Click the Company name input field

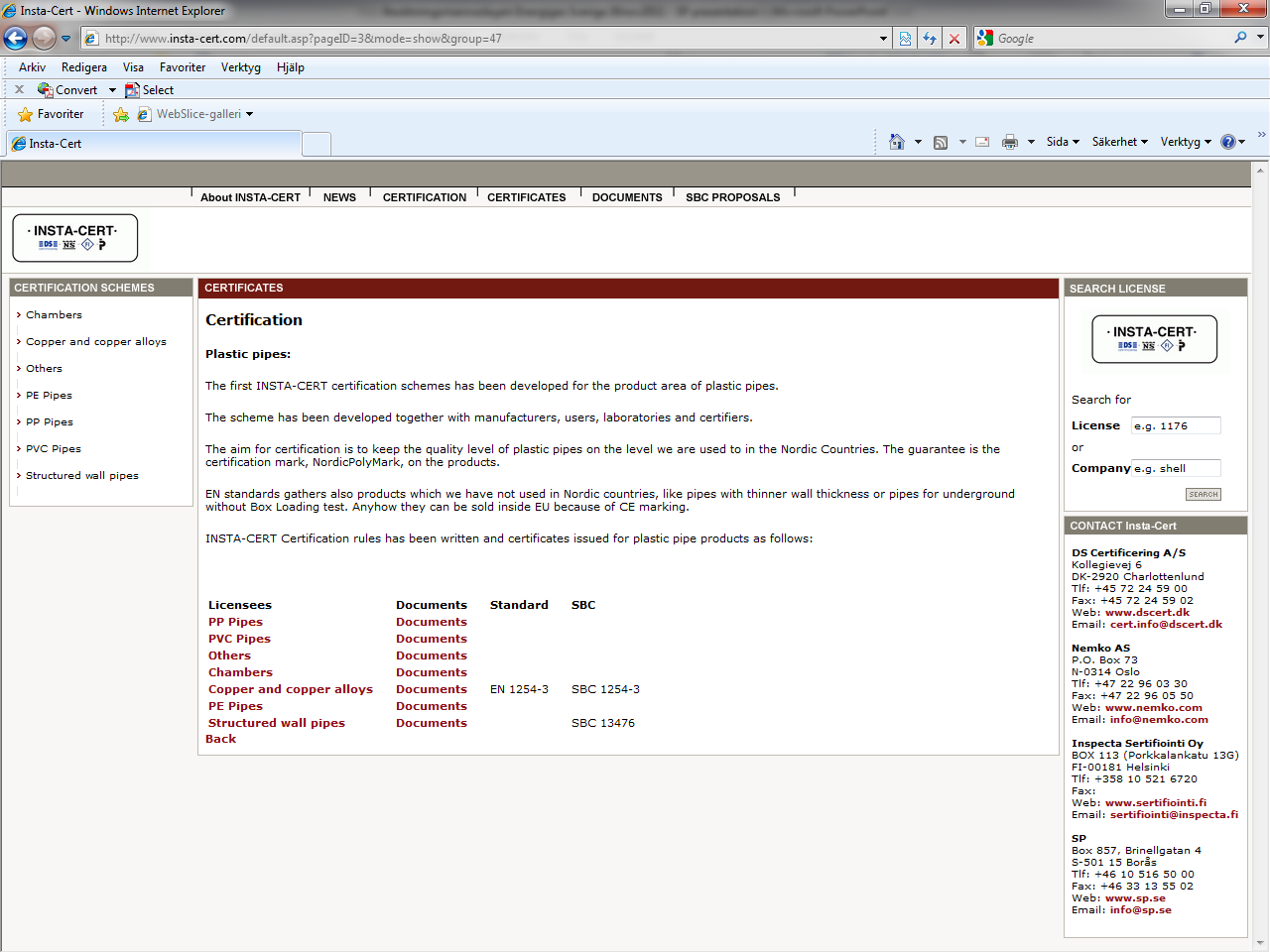tap(1176, 468)
